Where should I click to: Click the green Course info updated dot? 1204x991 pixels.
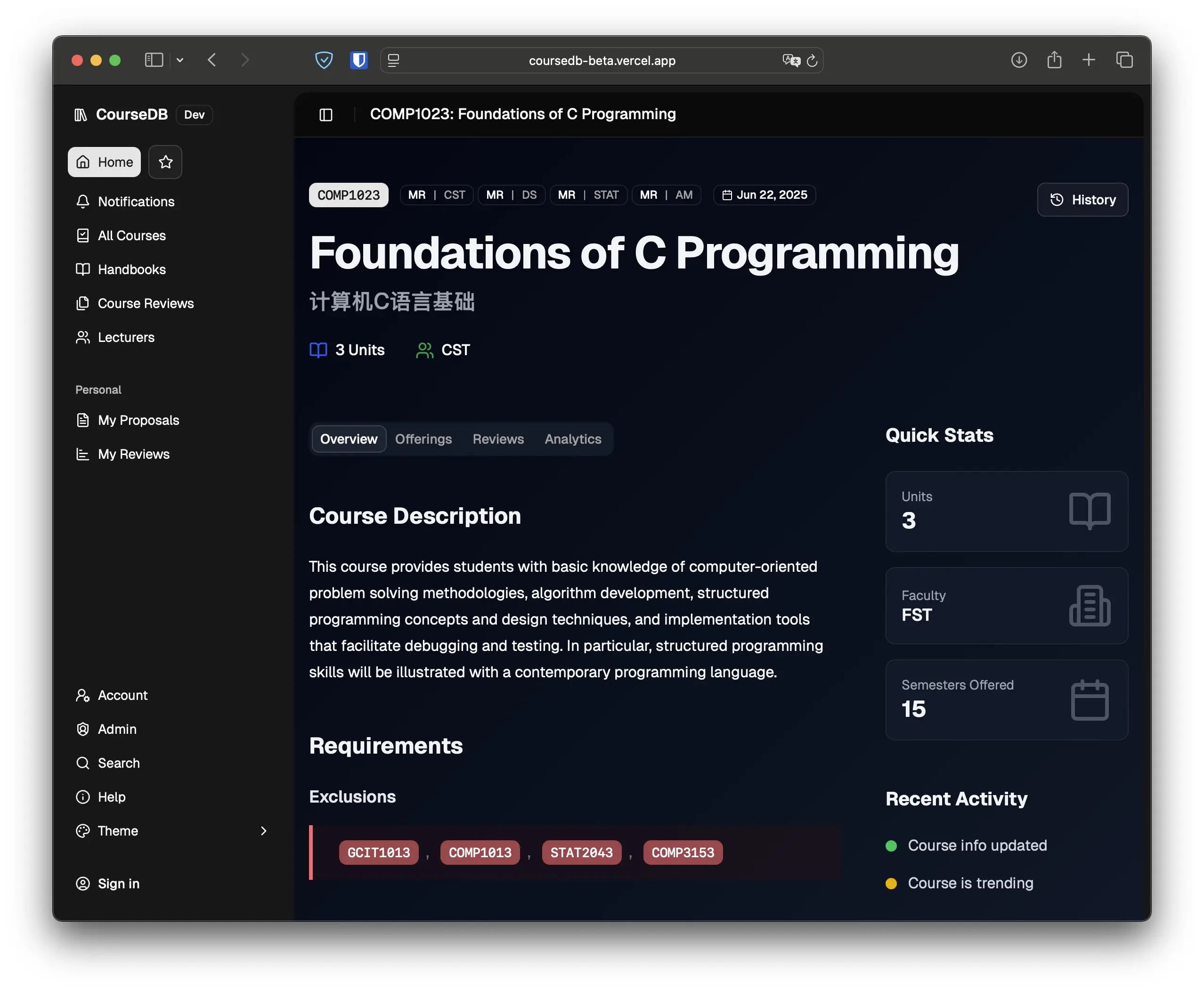(x=891, y=845)
